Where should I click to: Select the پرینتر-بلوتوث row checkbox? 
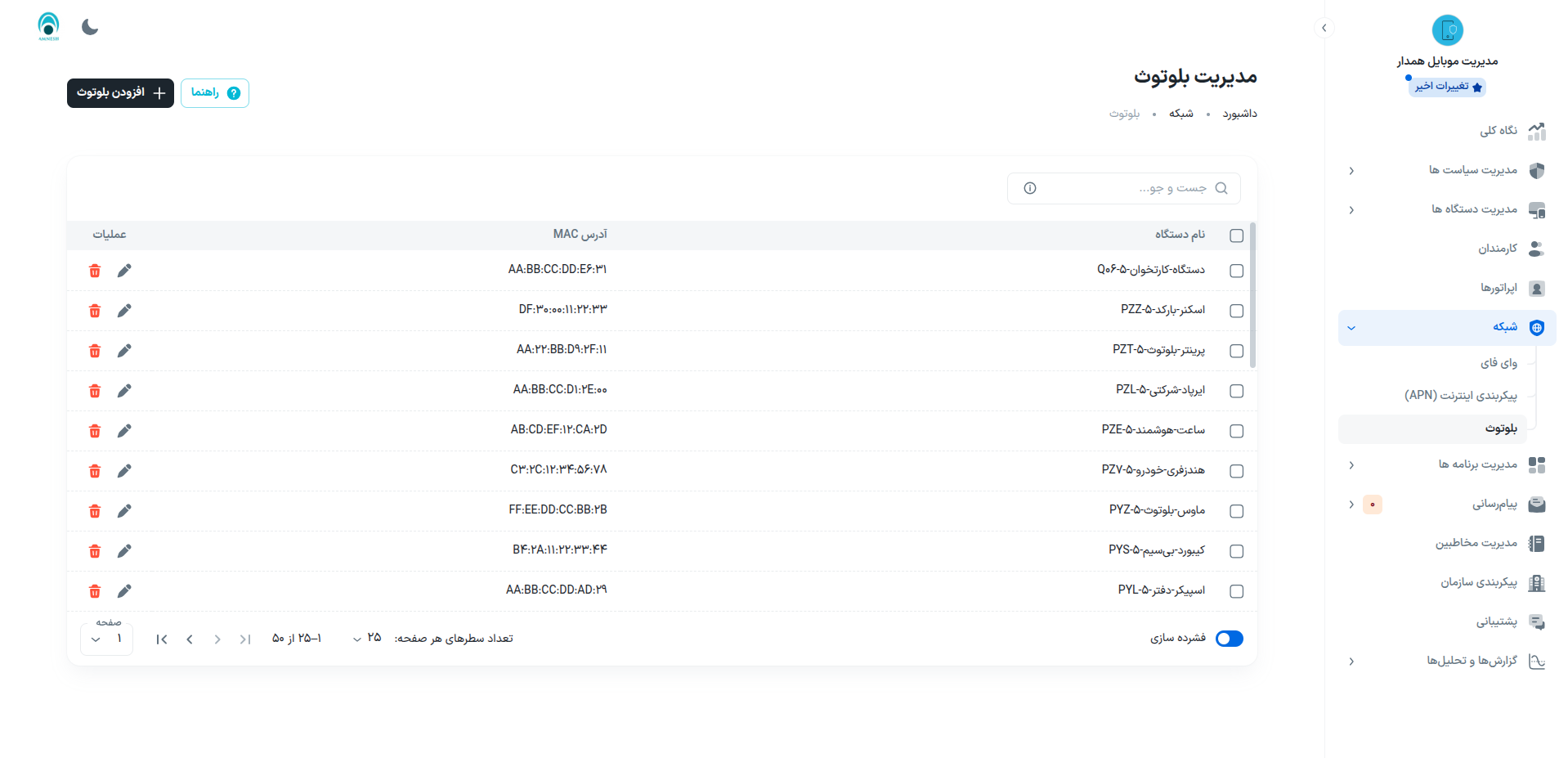point(1236,351)
